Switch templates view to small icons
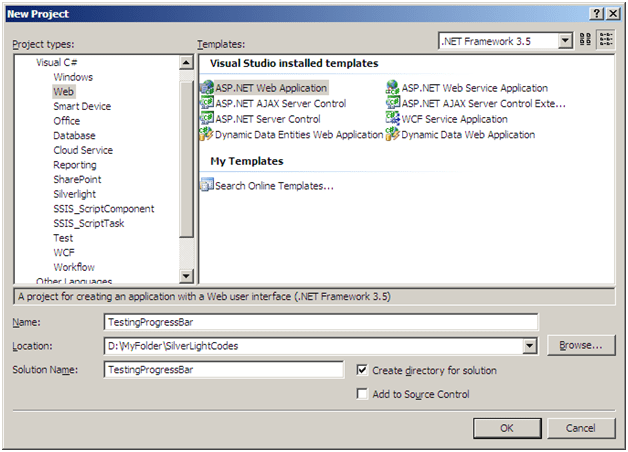This screenshot has height=452, width=628. (606, 40)
